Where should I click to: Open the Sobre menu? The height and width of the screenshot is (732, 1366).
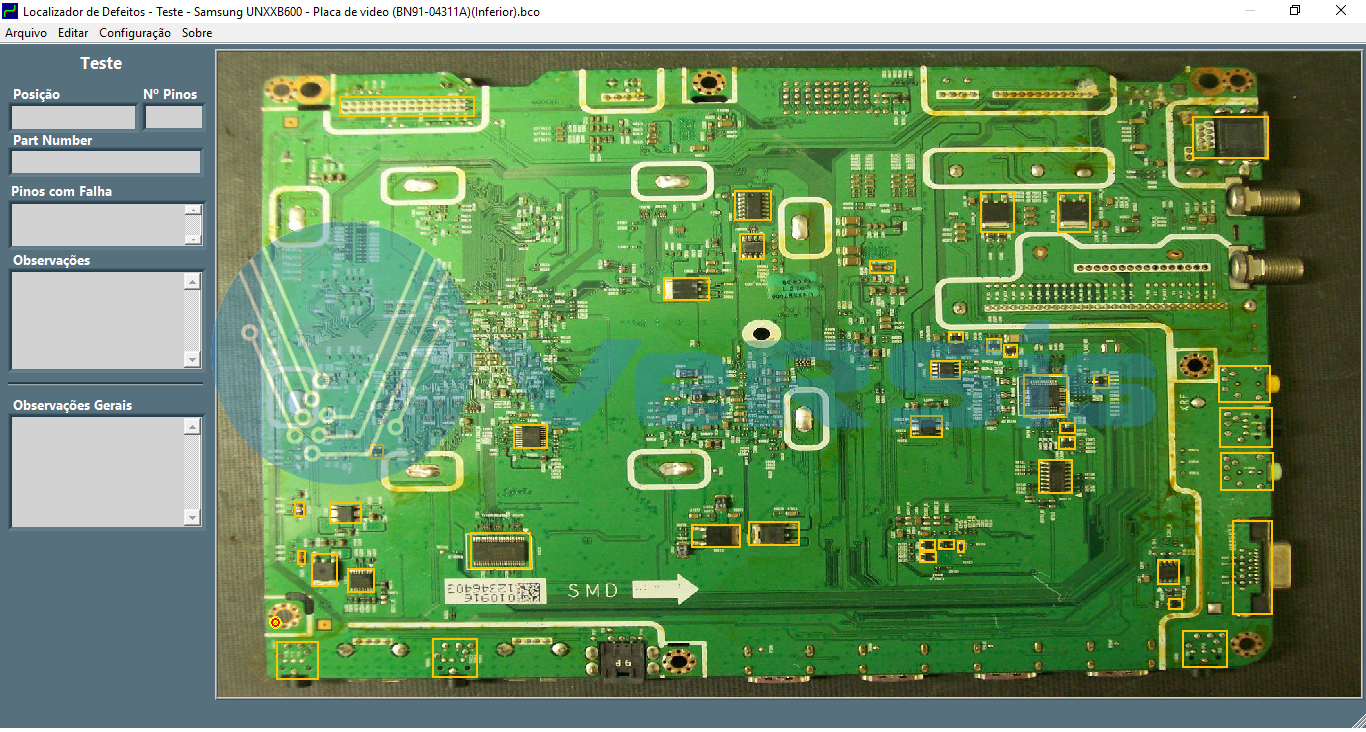coord(197,33)
